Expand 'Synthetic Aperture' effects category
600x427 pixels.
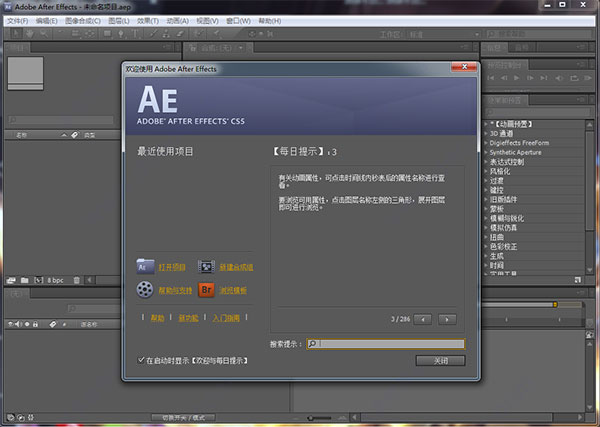pyautogui.click(x=487, y=152)
